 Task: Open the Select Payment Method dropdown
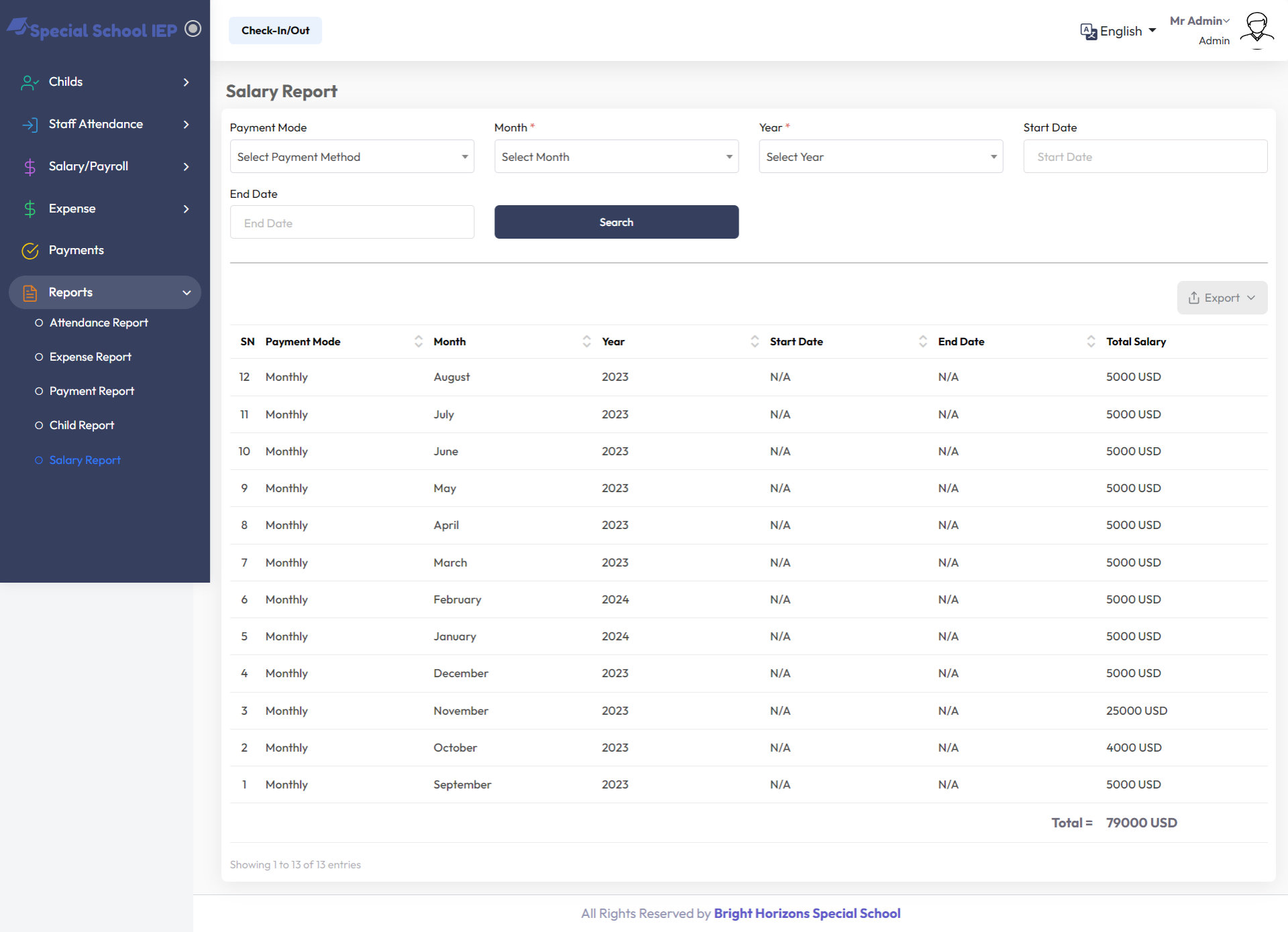tap(352, 156)
